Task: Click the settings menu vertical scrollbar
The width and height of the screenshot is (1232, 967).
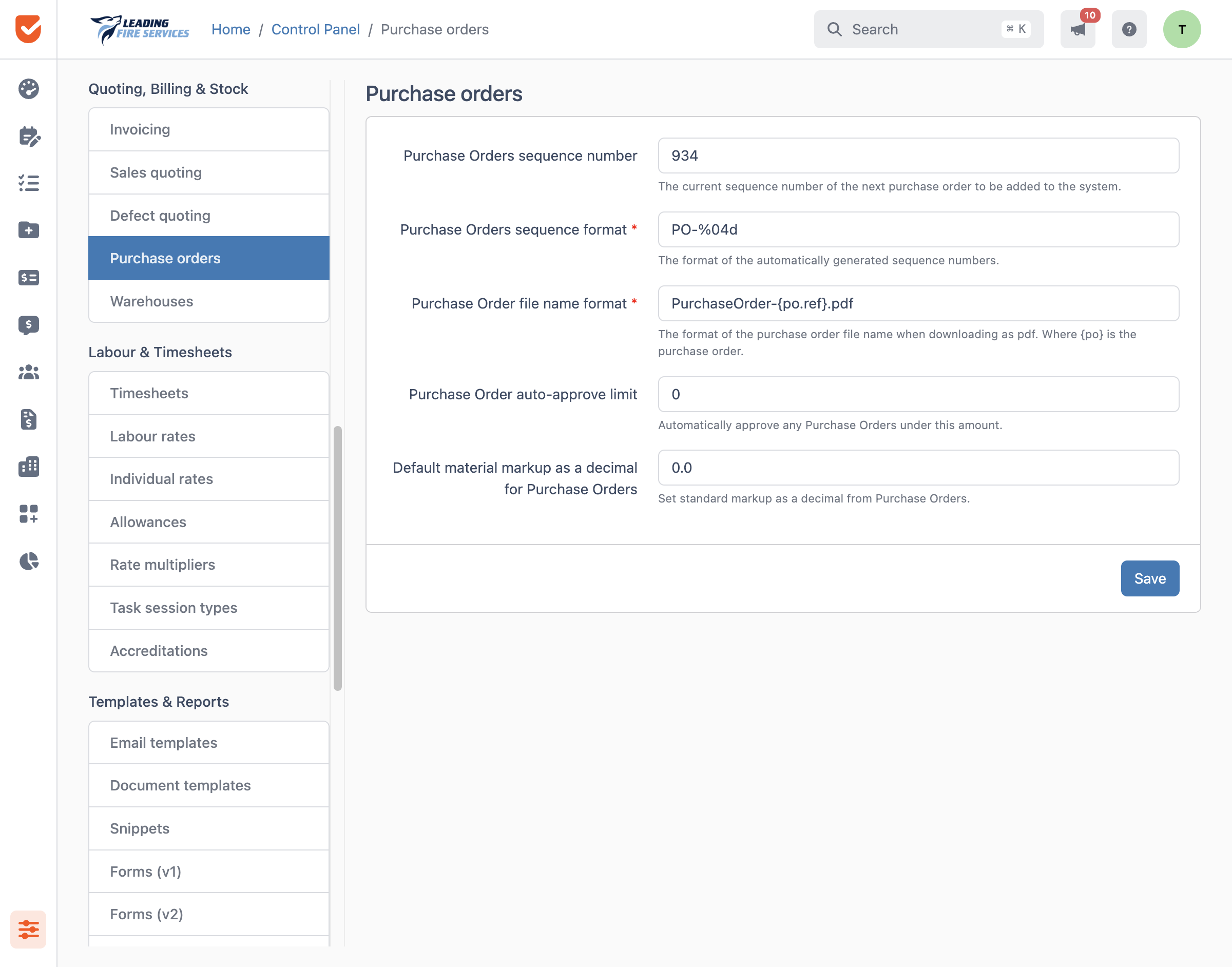Action: click(337, 558)
